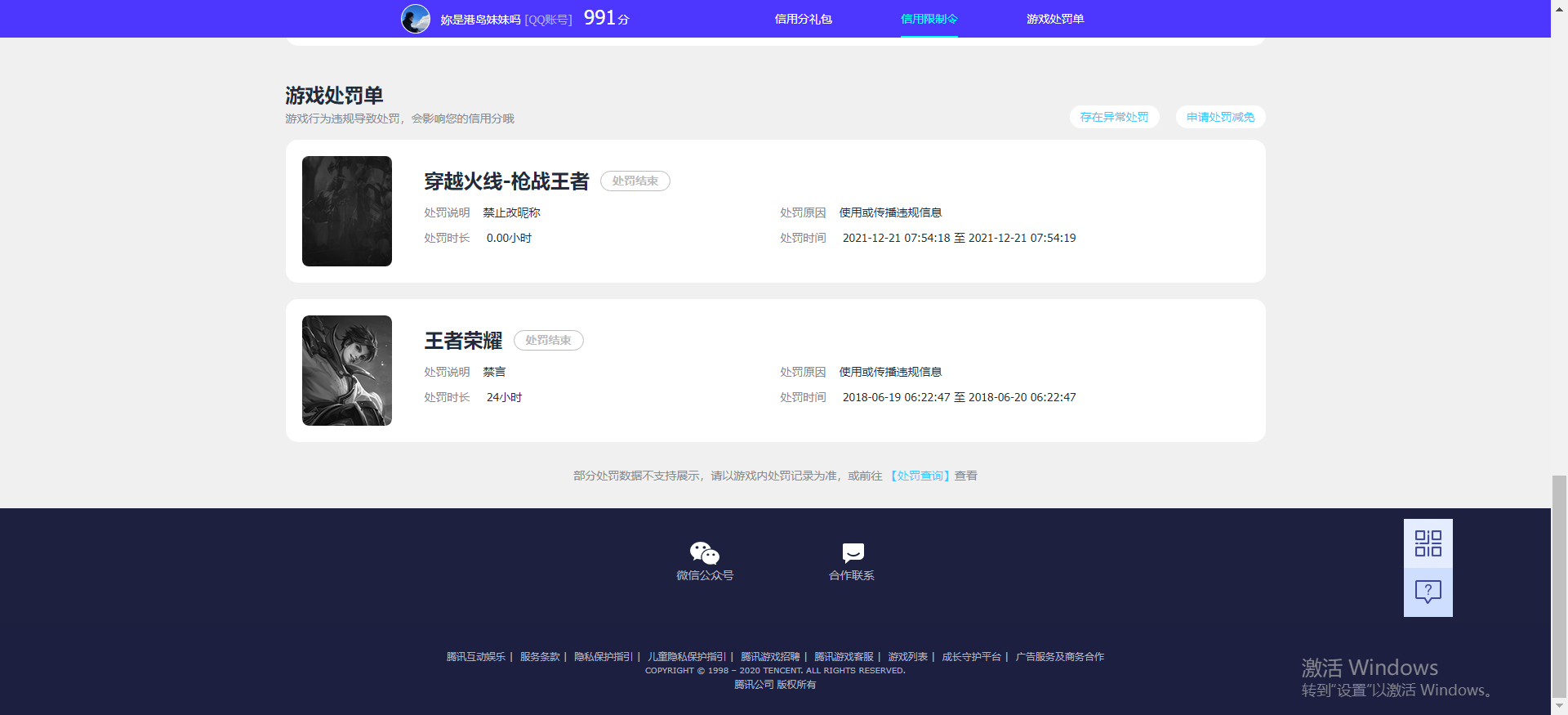
Task: Open the cooperation contact chat icon
Action: tap(853, 553)
